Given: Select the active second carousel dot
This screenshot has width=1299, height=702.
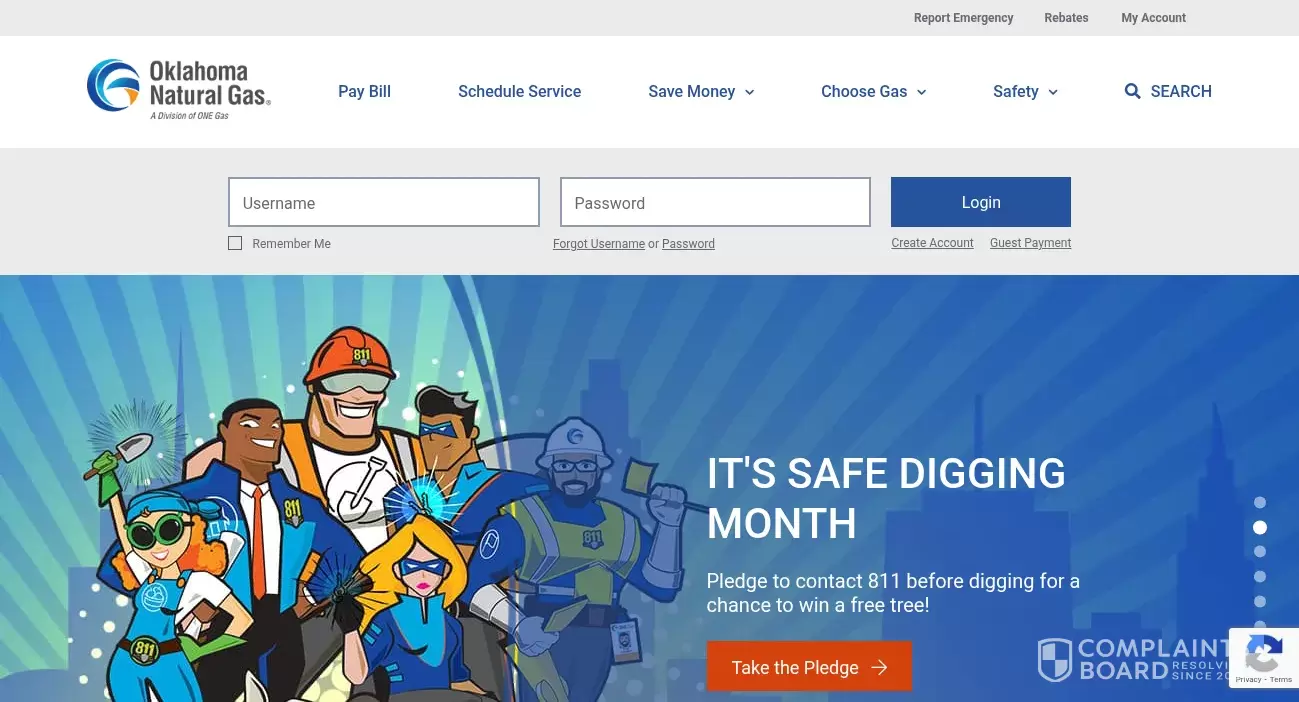Looking at the screenshot, I should point(1260,527).
